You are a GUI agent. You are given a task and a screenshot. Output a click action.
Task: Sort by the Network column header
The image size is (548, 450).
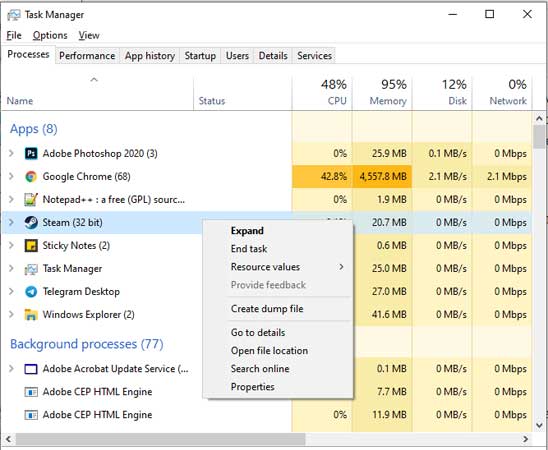point(502,93)
